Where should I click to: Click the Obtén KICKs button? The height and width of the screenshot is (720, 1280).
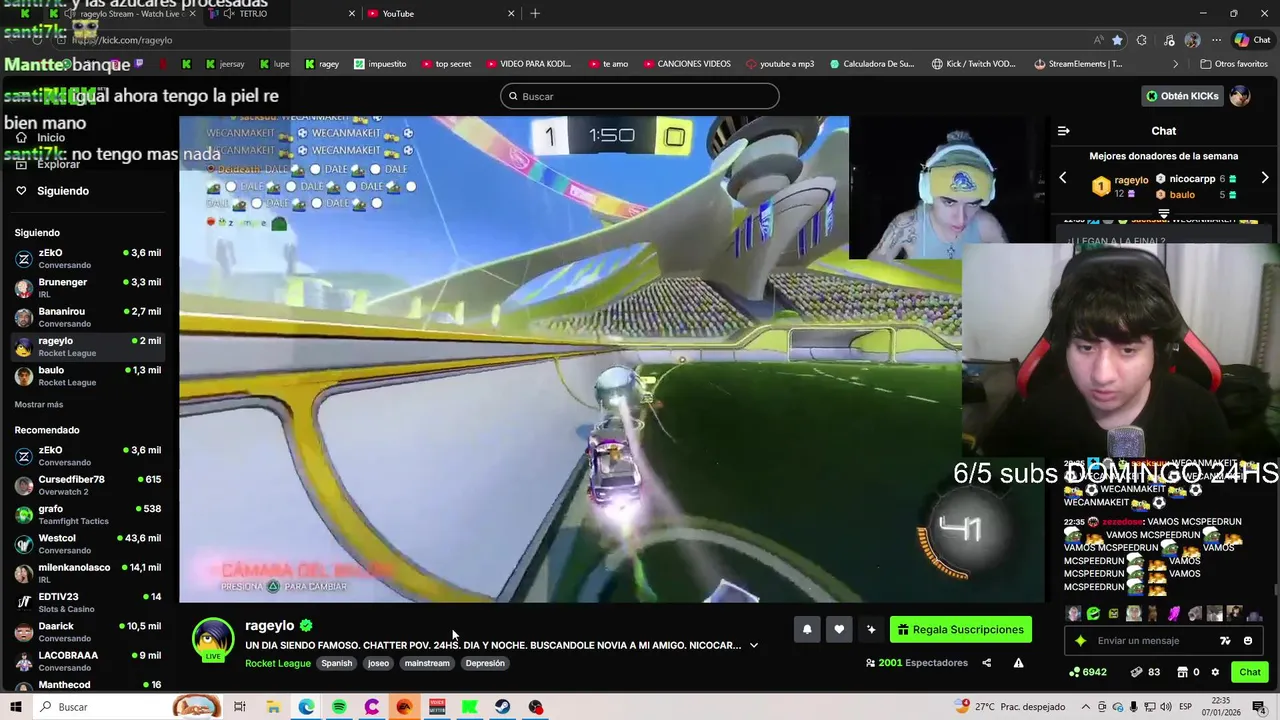coord(1183,96)
